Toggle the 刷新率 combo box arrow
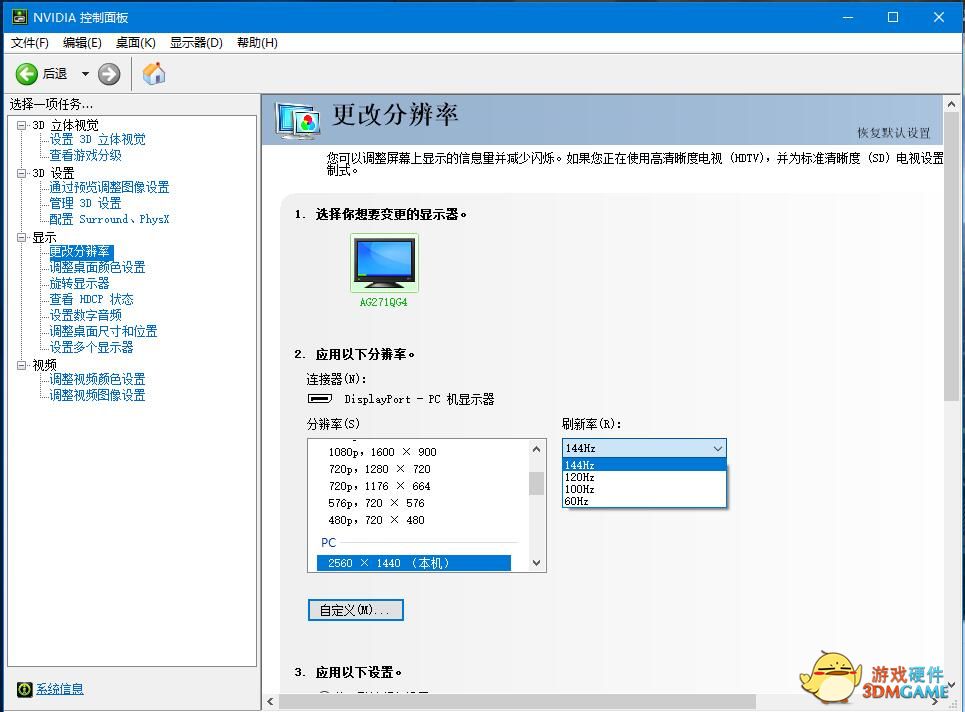965x712 pixels. click(x=718, y=448)
